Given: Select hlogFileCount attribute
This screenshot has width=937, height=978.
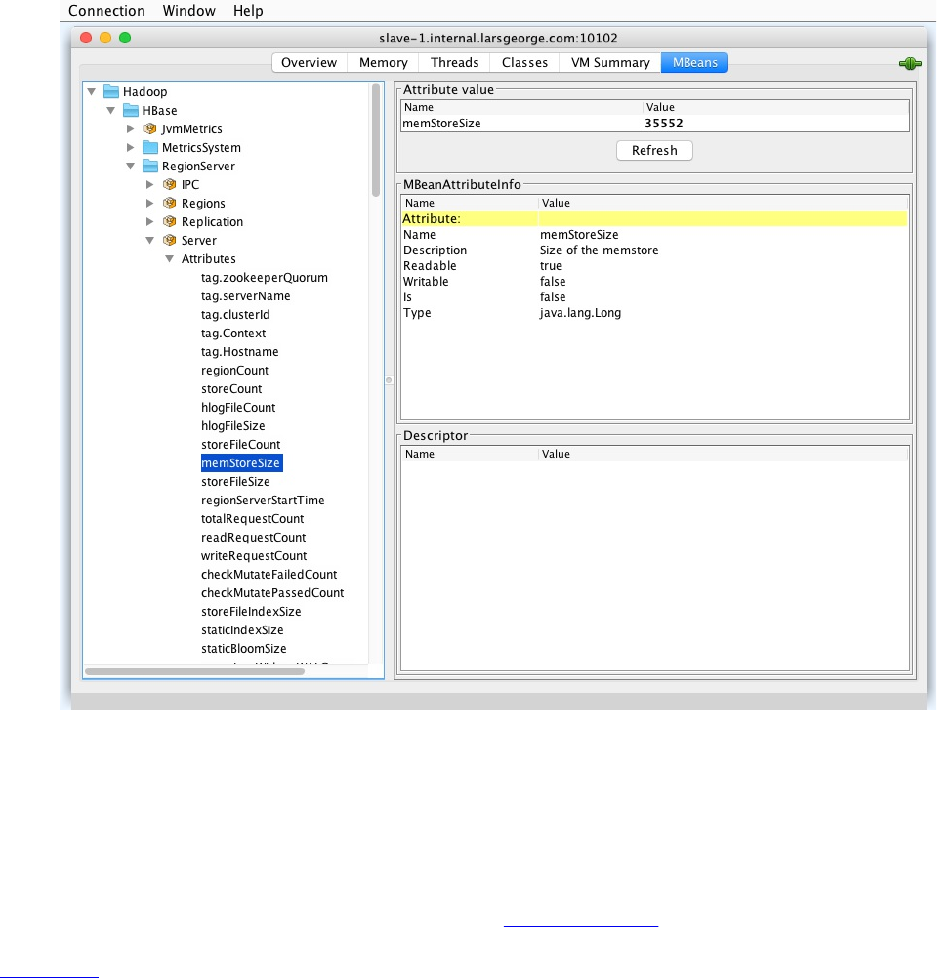Looking at the screenshot, I should 238,407.
